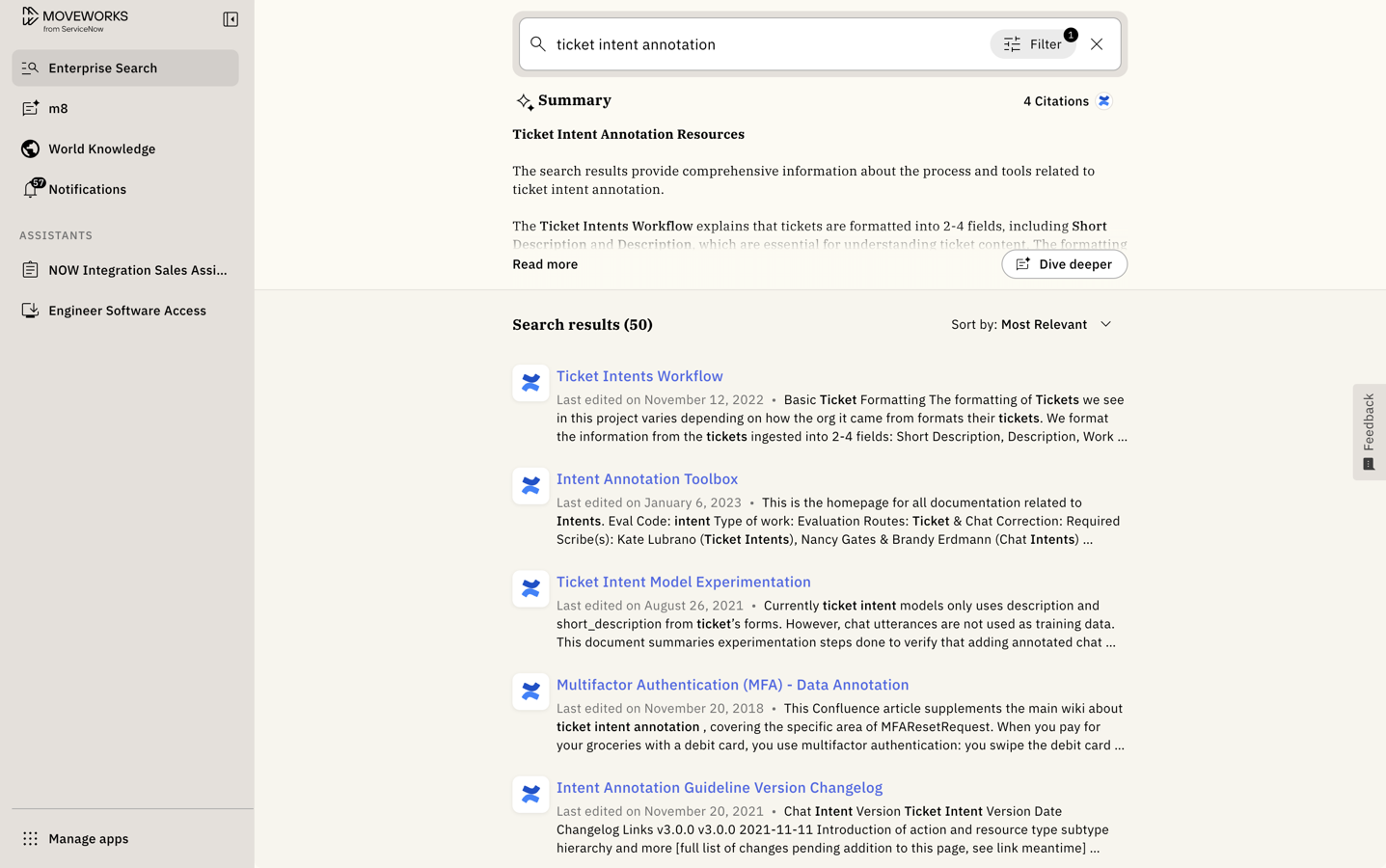Viewport: 1386px width, 868px height.
Task: Select the Confluence icon beside Ticket Intents Workflow
Action: (530, 383)
